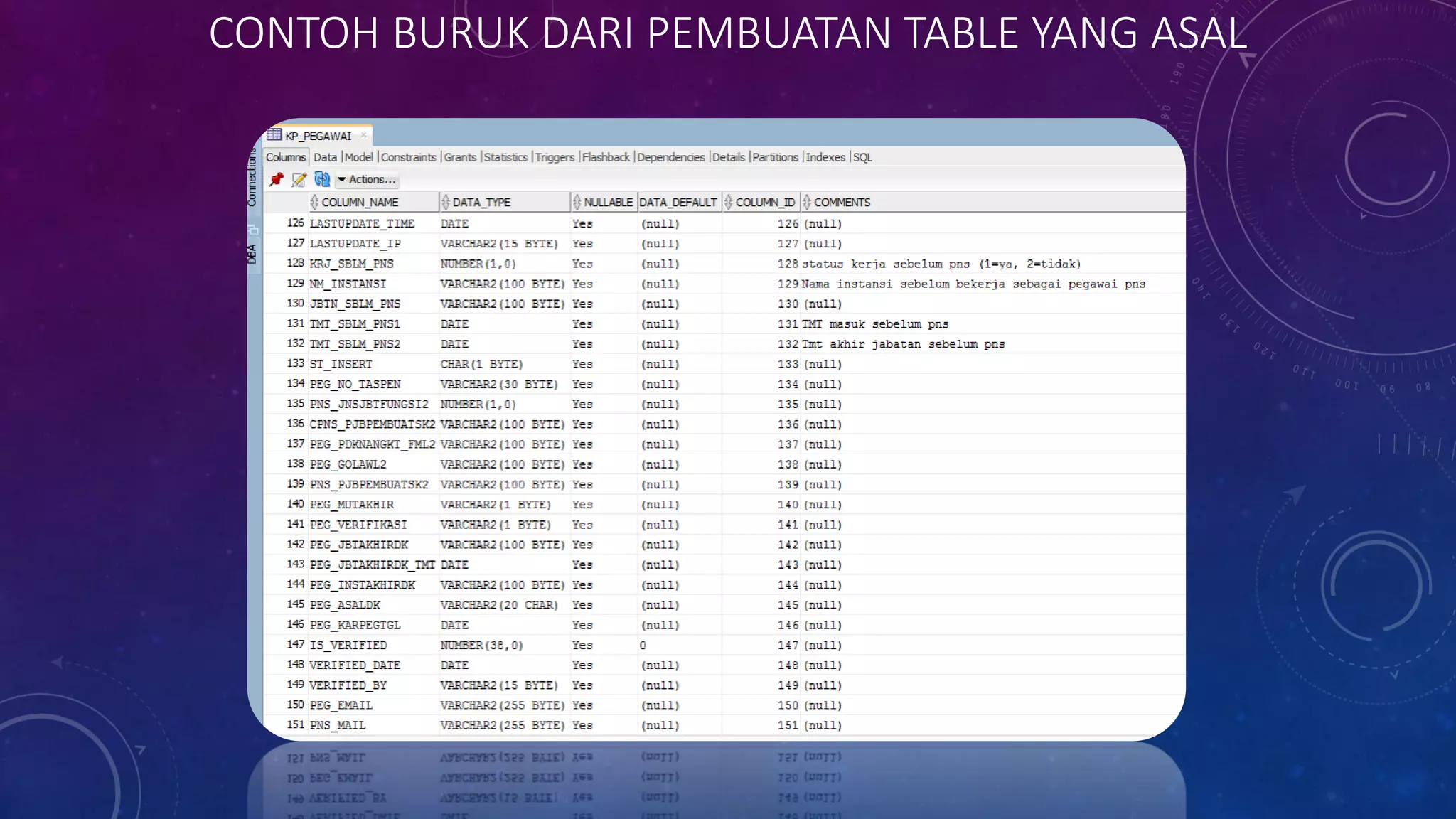This screenshot has height=819, width=1456.
Task: Select the LASTUPDATE_TIME row
Action: tap(724, 223)
